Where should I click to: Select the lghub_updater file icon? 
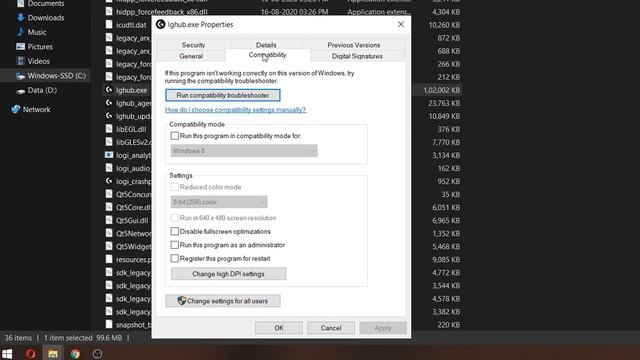click(109, 116)
